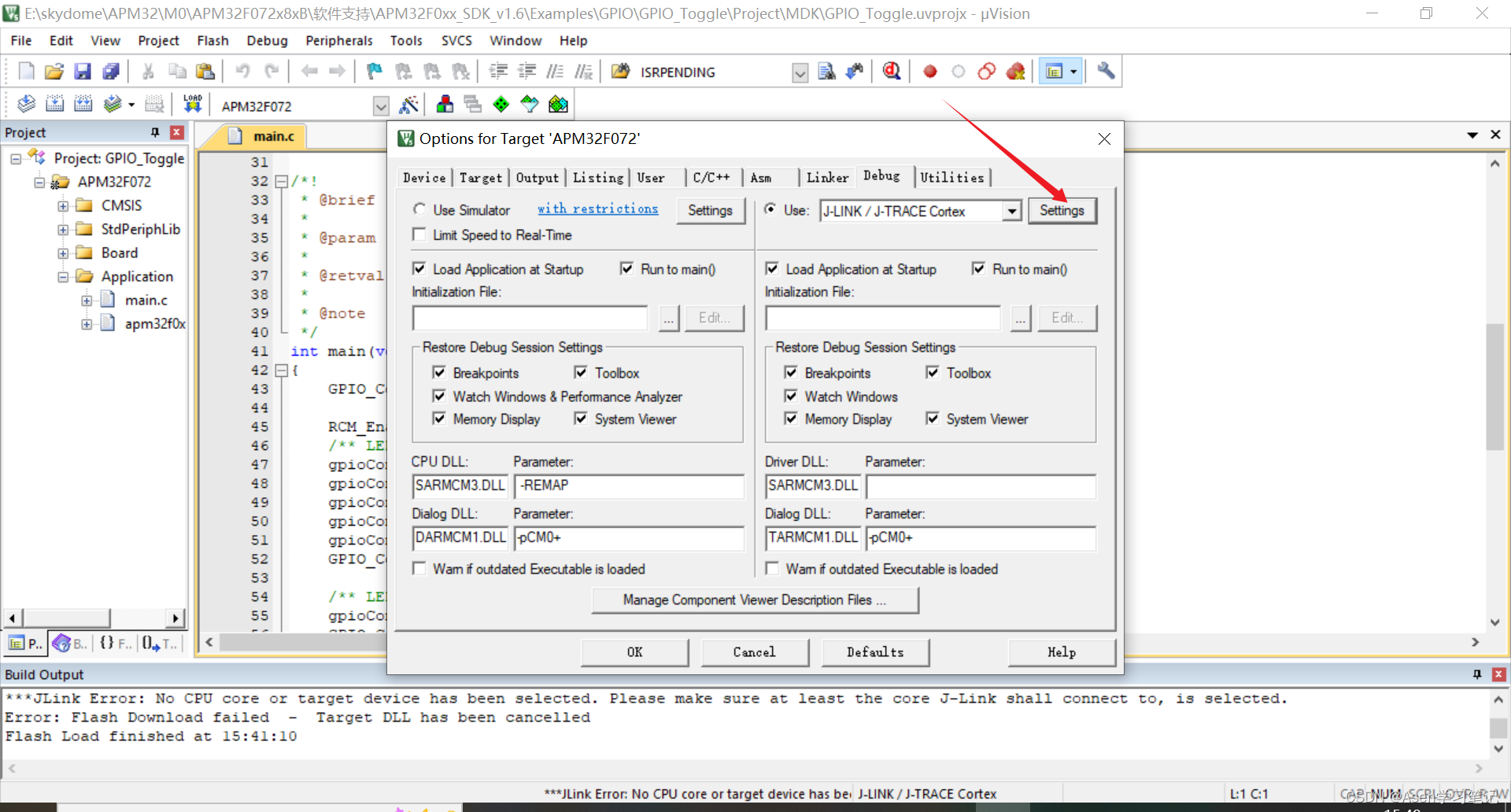1511x812 pixels.
Task: Switch to the C/C++ tab
Action: [x=711, y=178]
